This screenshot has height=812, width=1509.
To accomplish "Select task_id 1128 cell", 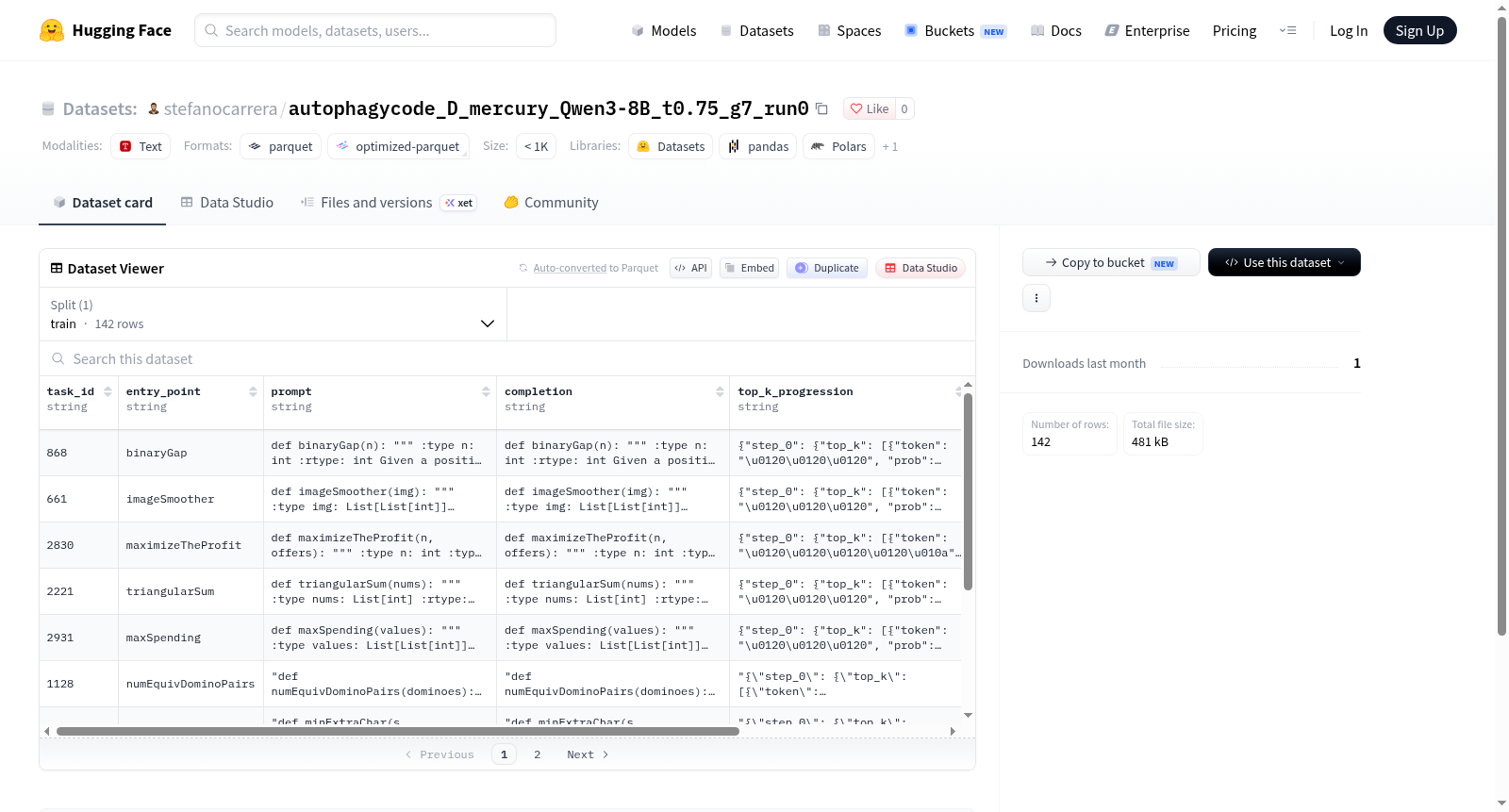I will [x=79, y=684].
